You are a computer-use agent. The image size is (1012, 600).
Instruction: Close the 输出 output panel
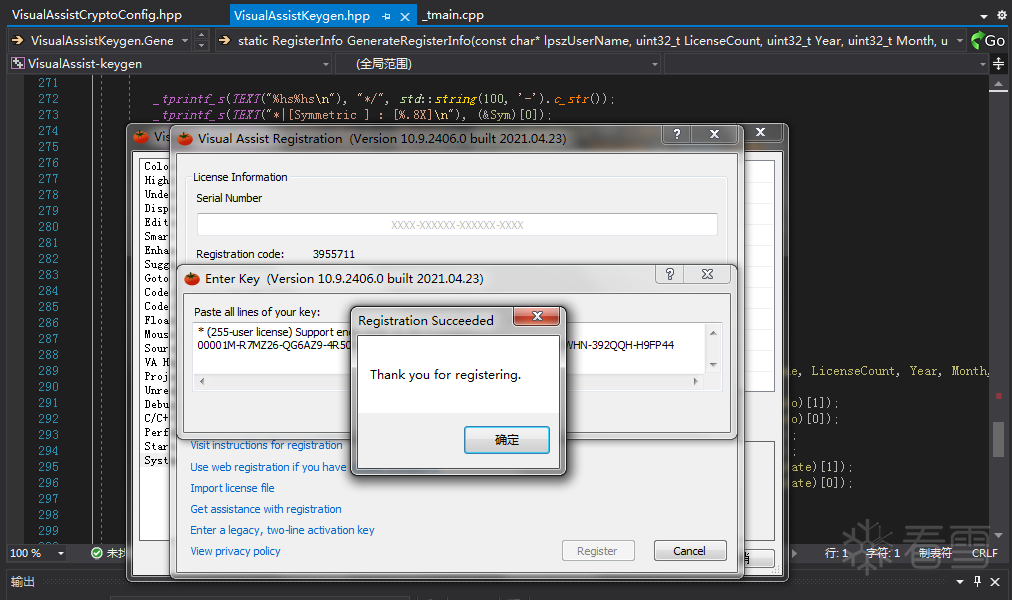[995, 581]
